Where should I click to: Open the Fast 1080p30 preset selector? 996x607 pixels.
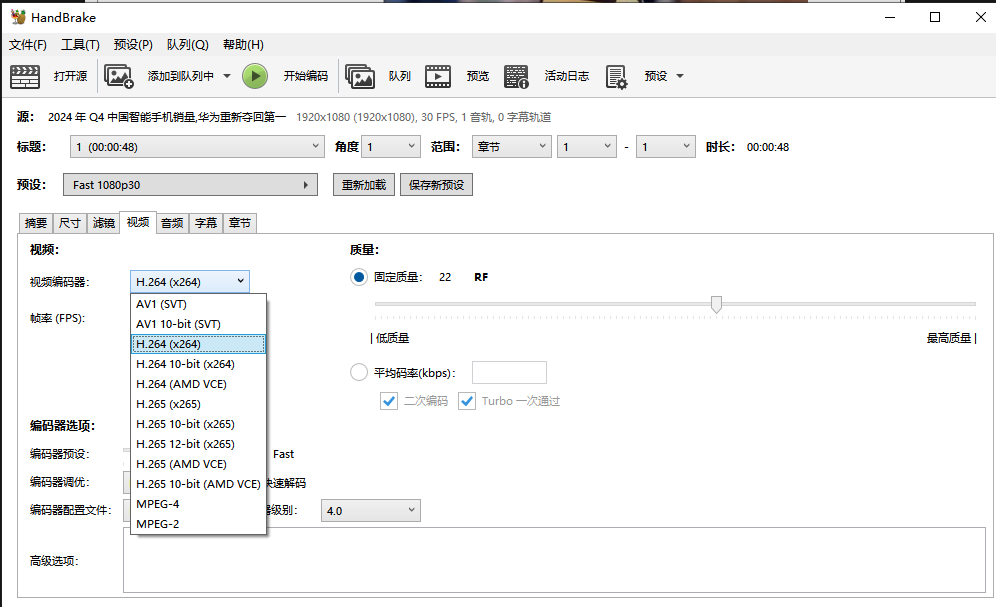point(191,185)
